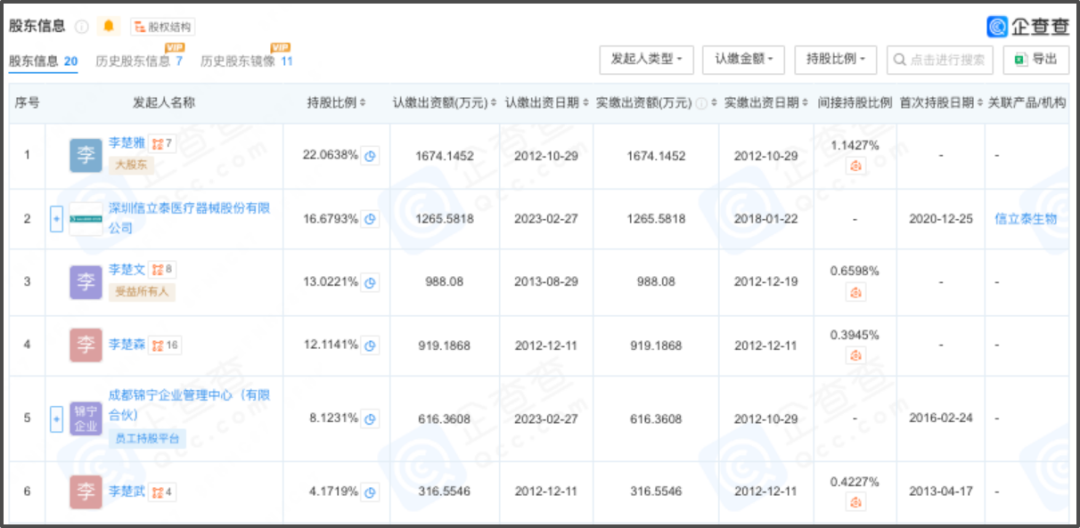Open pie chart icon for 李楚雅's 22.0638%

tap(370, 155)
